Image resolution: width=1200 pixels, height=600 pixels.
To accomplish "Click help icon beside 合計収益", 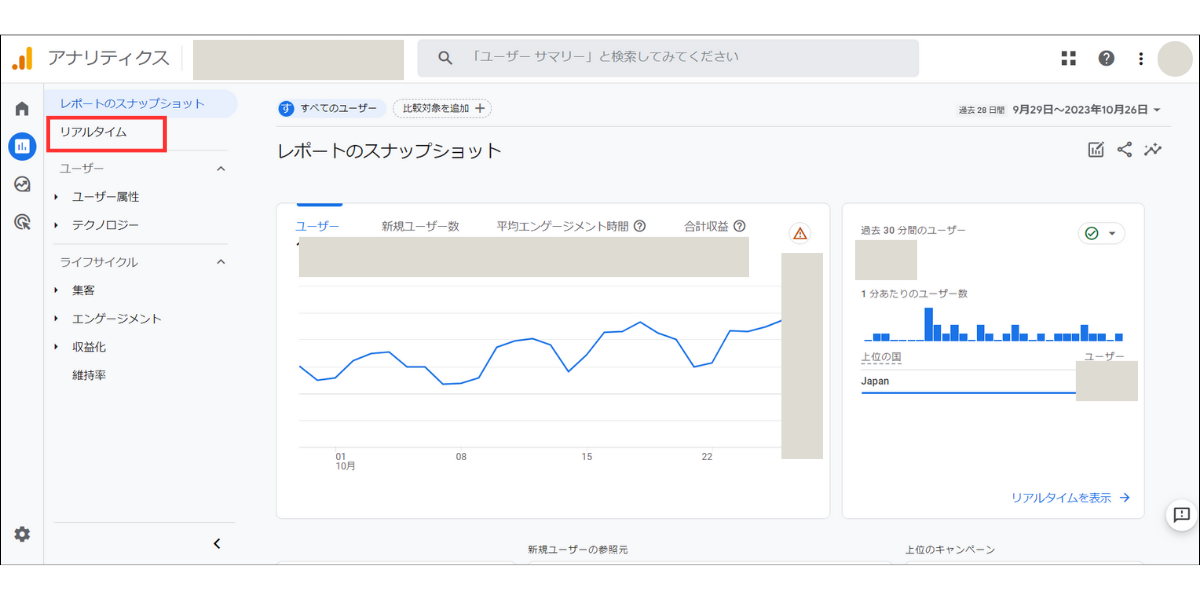I will [740, 226].
